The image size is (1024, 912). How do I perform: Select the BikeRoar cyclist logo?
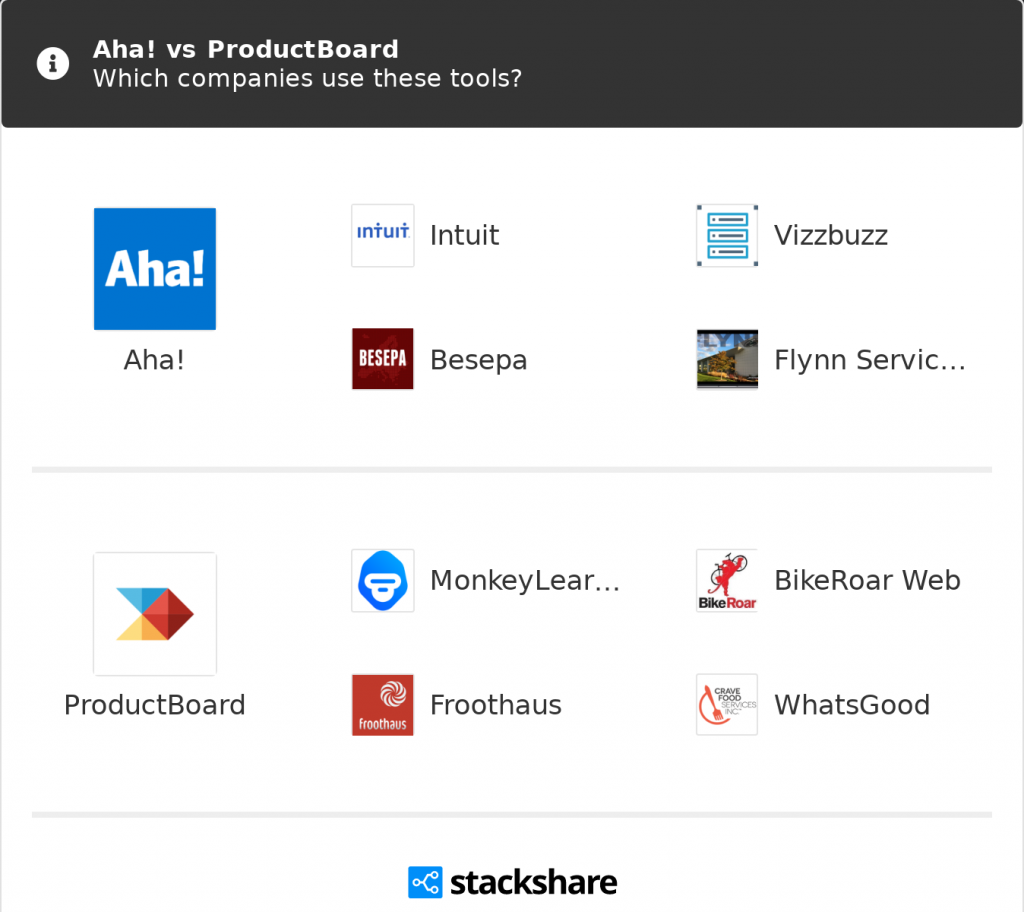[x=727, y=581]
